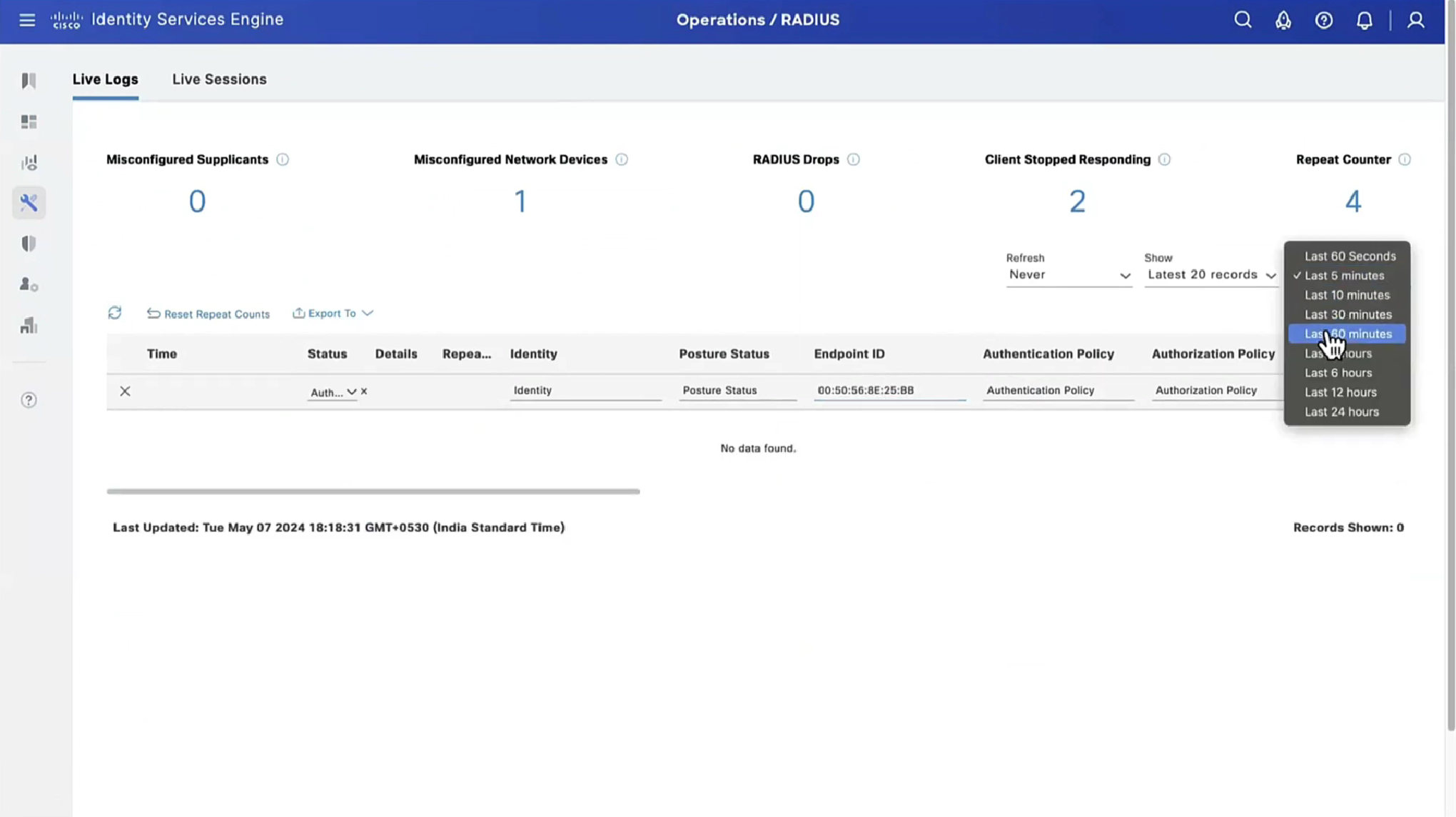This screenshot has height=817, width=1456.
Task: Open the help question mark icon in header
Action: click(x=1324, y=20)
